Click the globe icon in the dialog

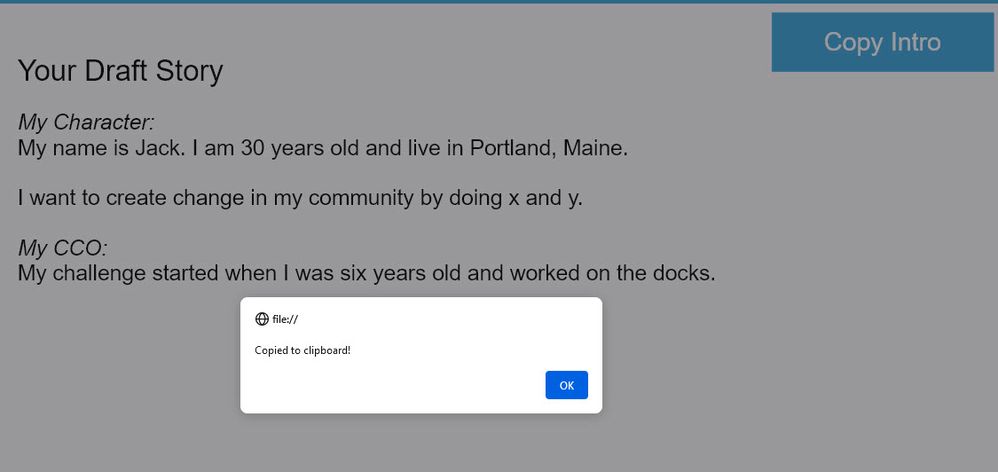click(262, 319)
